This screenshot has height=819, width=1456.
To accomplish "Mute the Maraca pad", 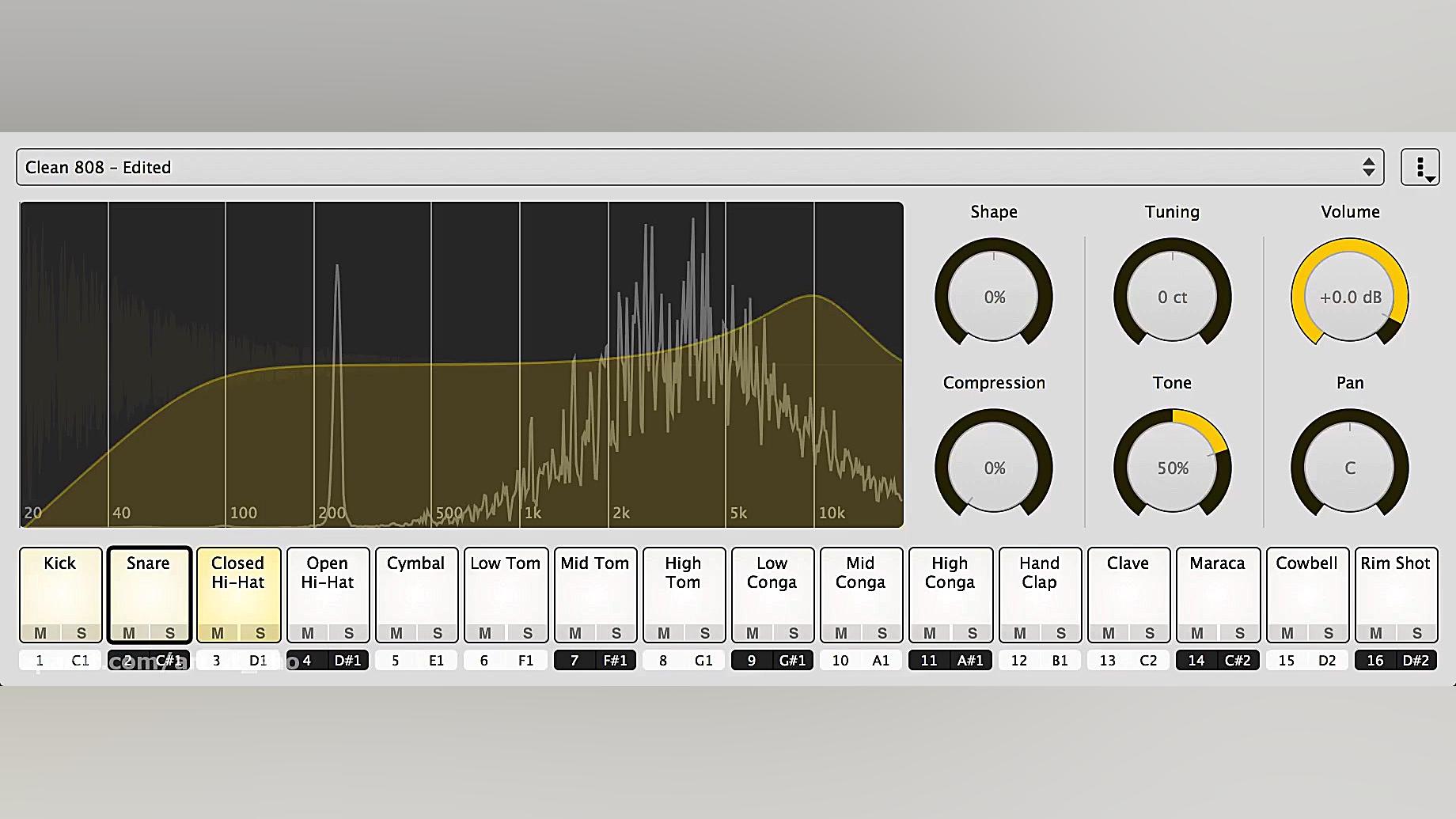I will [x=1197, y=633].
